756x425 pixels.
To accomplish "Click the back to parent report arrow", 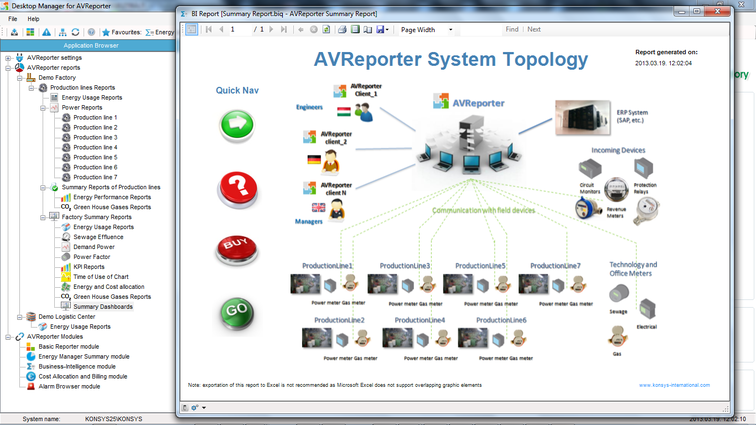I will click(x=301, y=29).
